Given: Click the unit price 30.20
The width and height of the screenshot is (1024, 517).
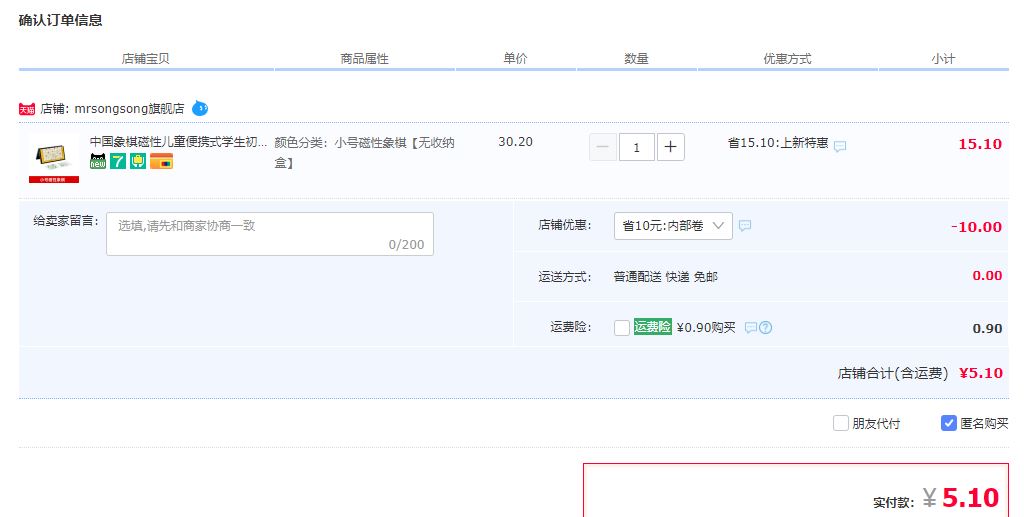Looking at the screenshot, I should pyautogui.click(x=515, y=142).
